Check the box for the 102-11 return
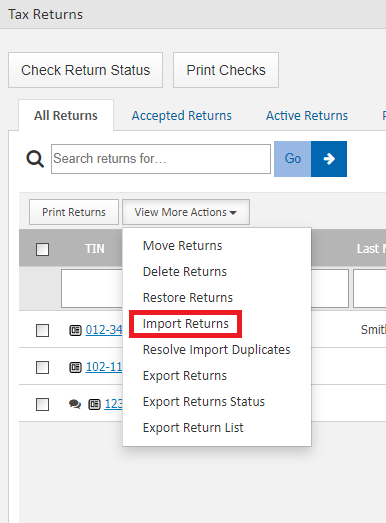 (42, 368)
